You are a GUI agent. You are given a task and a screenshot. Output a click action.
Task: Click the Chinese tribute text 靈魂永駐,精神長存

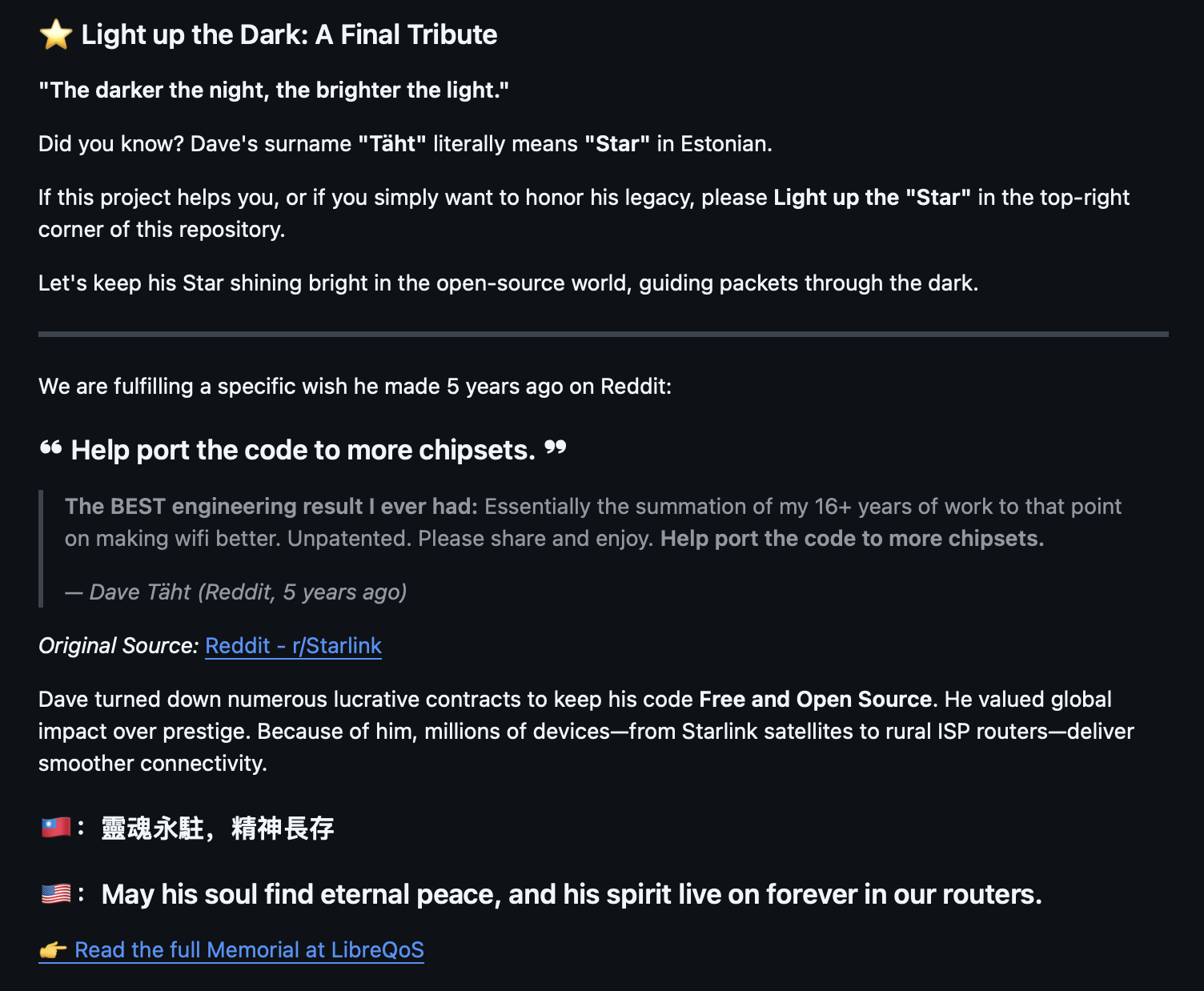point(218,828)
